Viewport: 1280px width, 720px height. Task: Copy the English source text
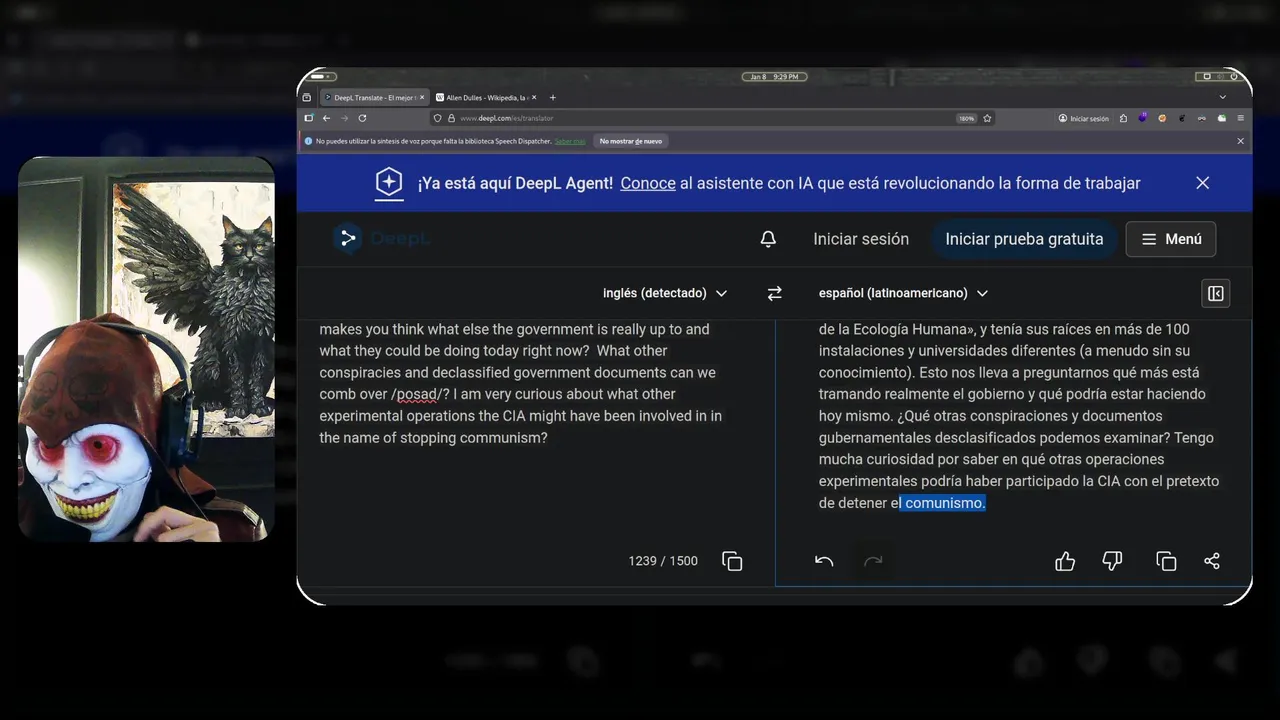[x=732, y=561]
